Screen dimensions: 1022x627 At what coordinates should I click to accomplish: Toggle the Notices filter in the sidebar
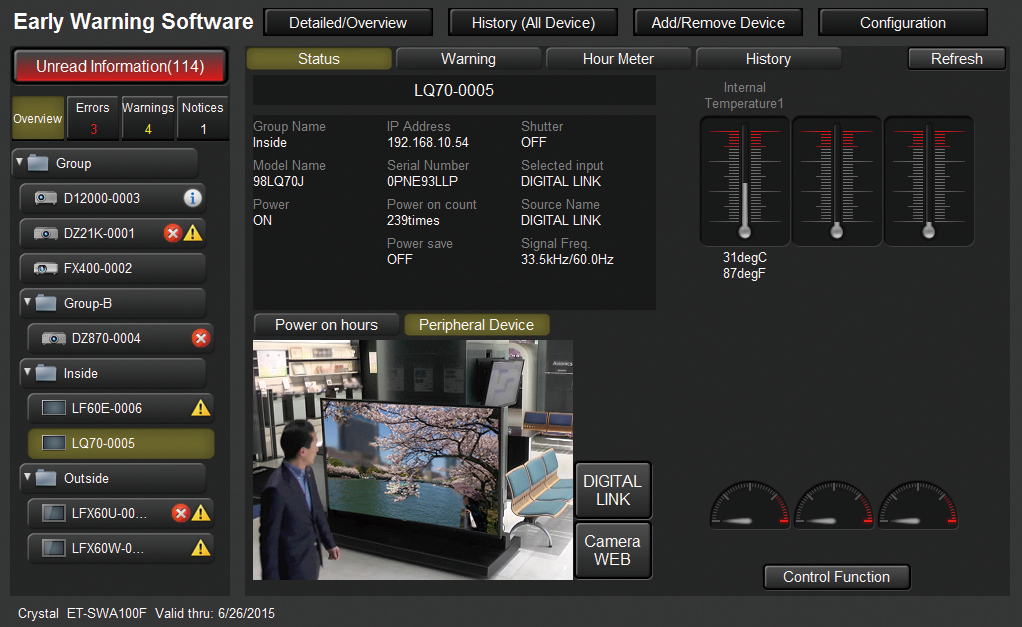(x=203, y=118)
